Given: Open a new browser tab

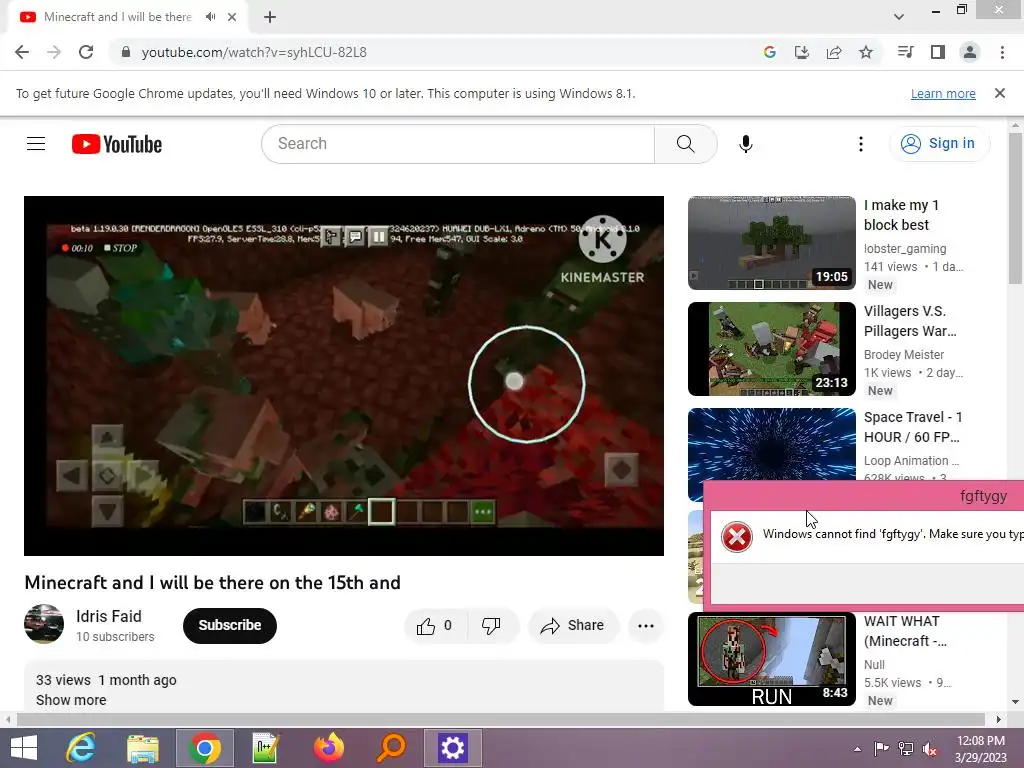Looking at the screenshot, I should click(270, 17).
